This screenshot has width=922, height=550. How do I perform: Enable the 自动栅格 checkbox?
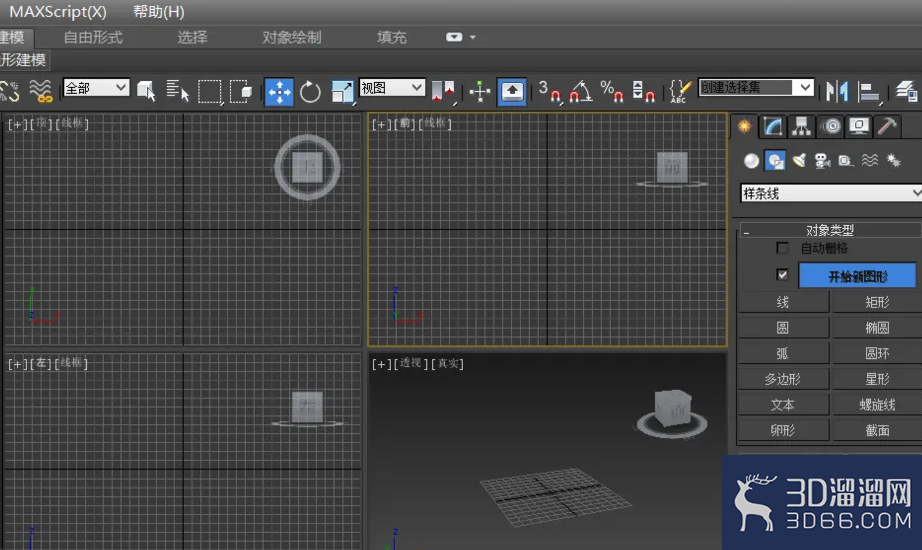tap(782, 248)
